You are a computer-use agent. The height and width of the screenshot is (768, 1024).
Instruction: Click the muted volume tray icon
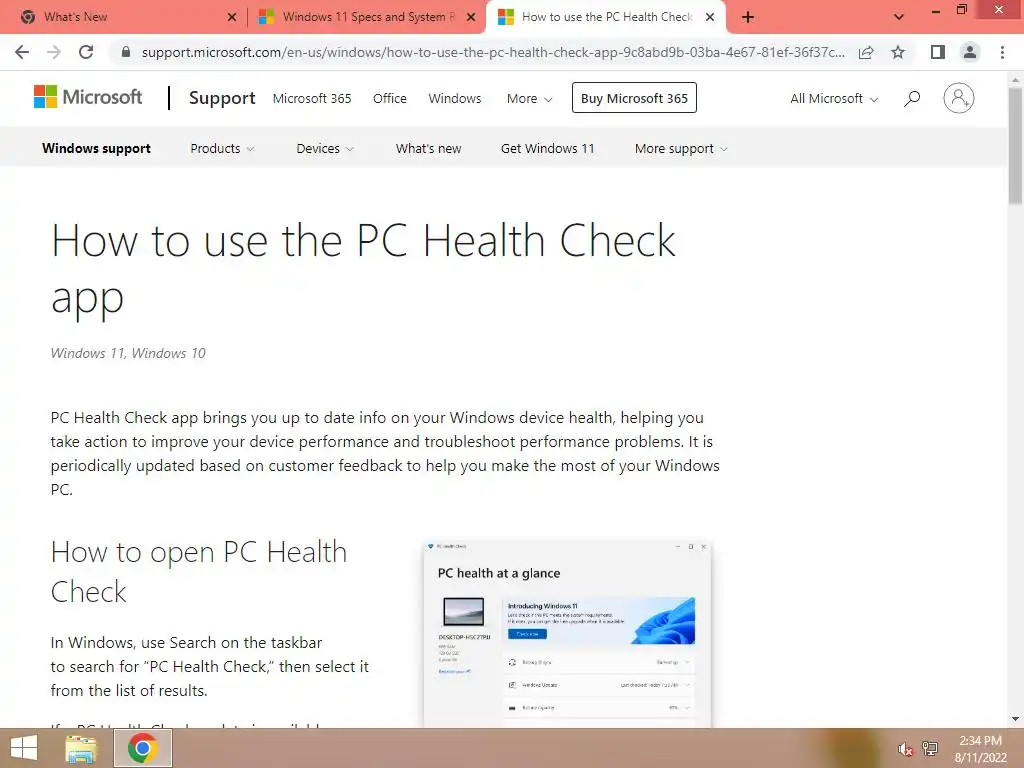[x=905, y=748]
